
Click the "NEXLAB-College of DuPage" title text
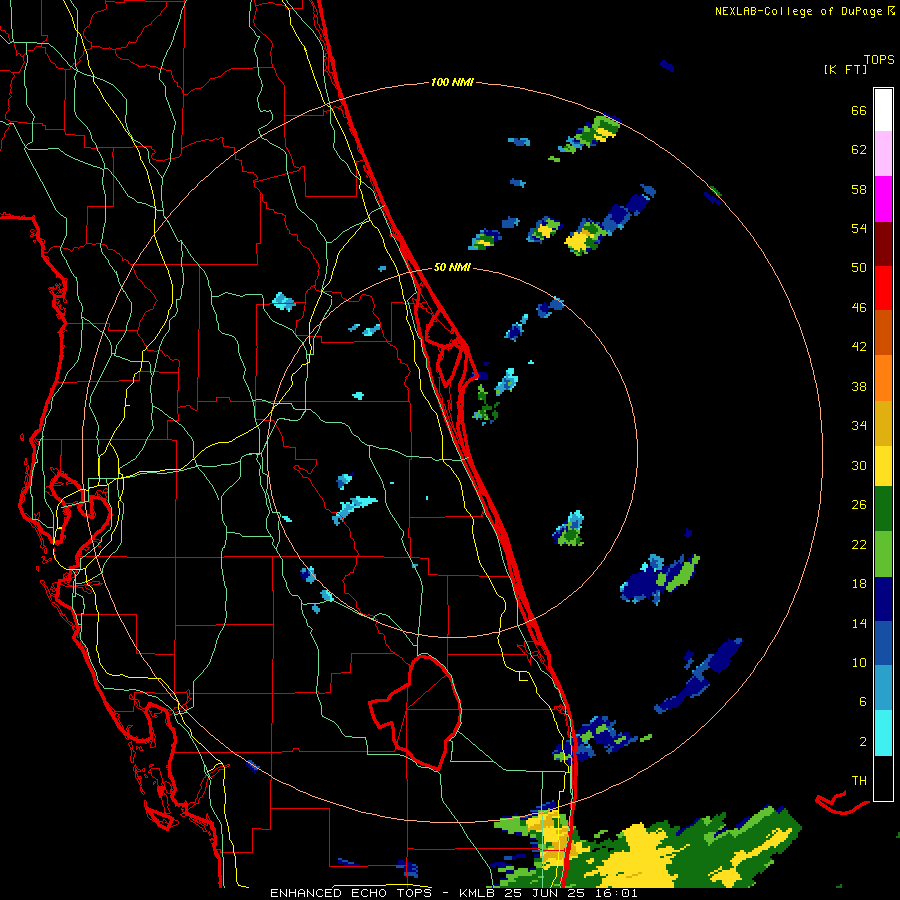coord(798,11)
